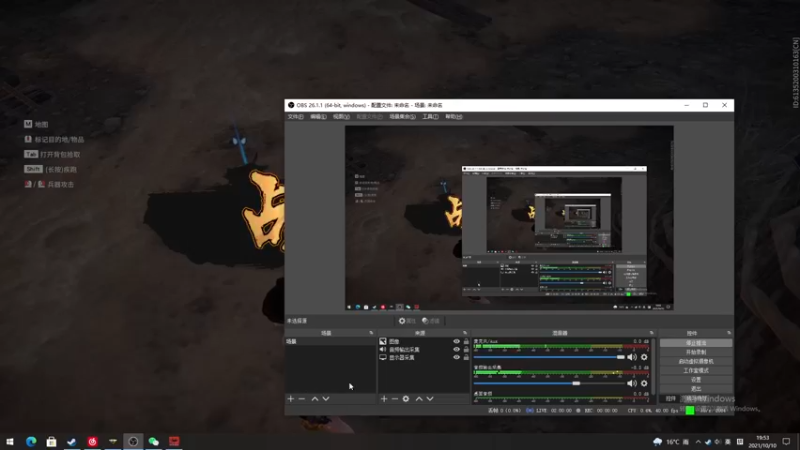Screen dimensions: 800x450
Task: Open the Edit menu in OBS
Action: coord(318,117)
